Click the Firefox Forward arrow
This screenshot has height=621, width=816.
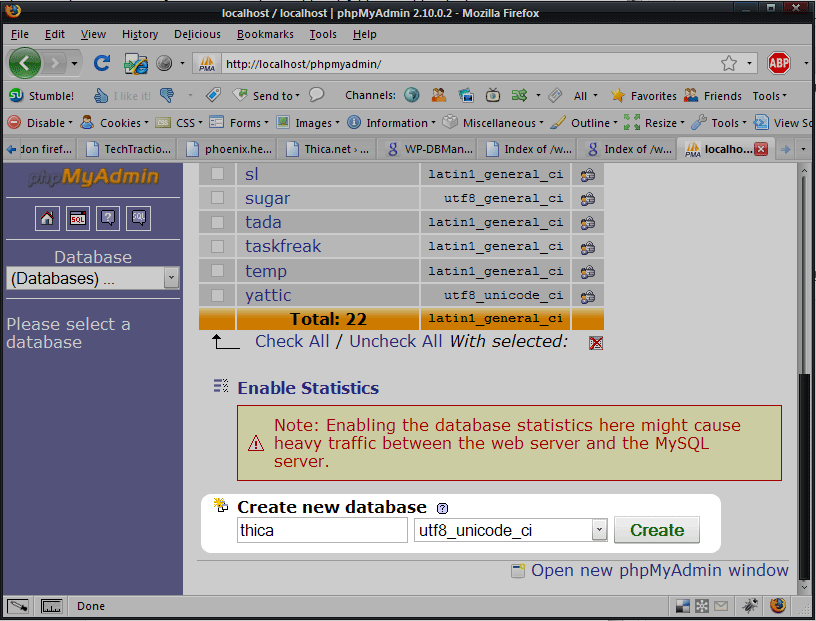click(x=54, y=64)
